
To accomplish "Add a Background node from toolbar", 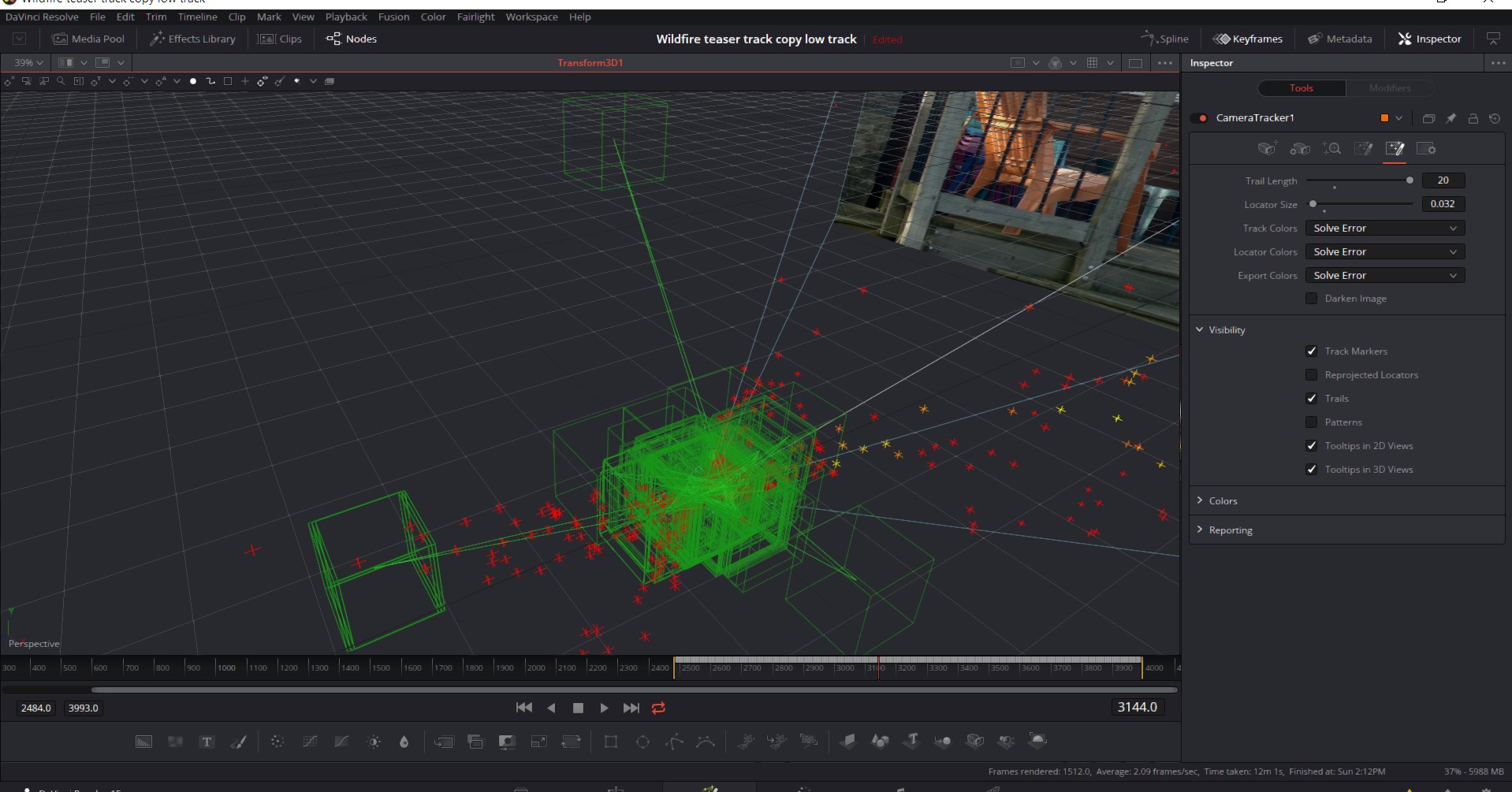I will pyautogui.click(x=143, y=742).
